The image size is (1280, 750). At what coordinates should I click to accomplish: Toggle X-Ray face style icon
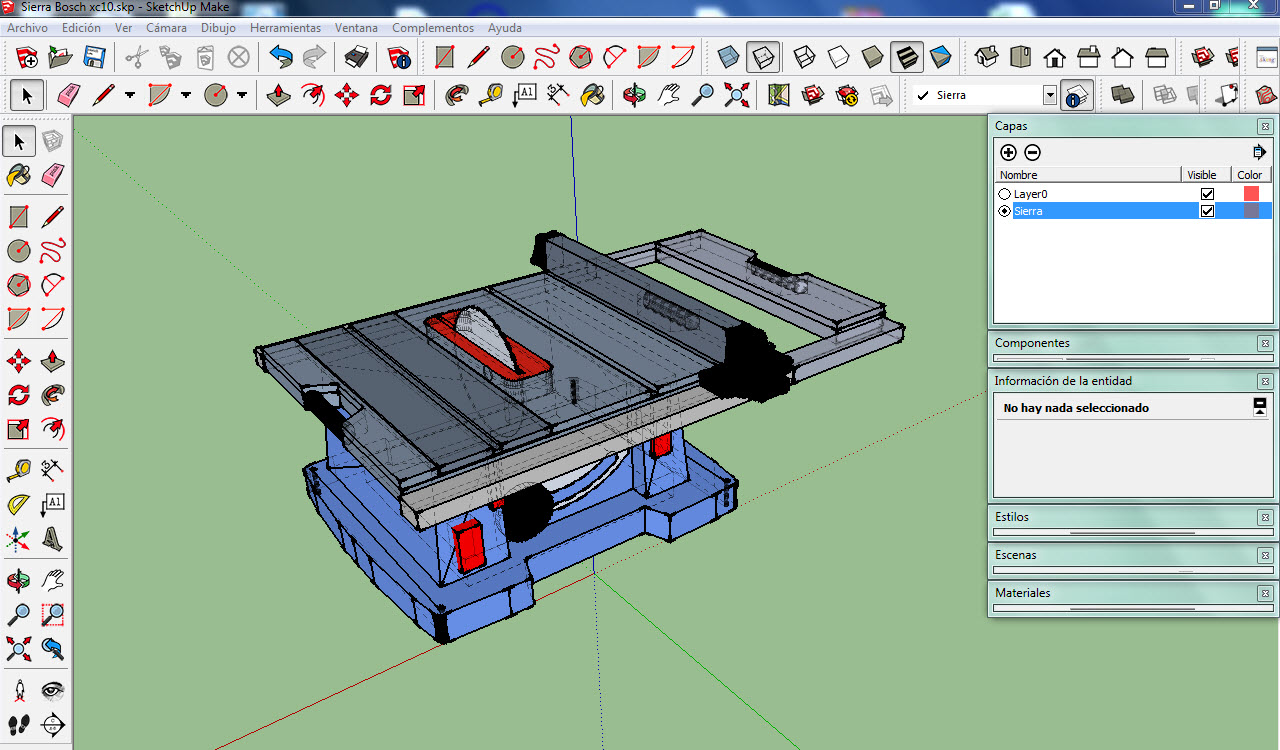tap(729, 57)
